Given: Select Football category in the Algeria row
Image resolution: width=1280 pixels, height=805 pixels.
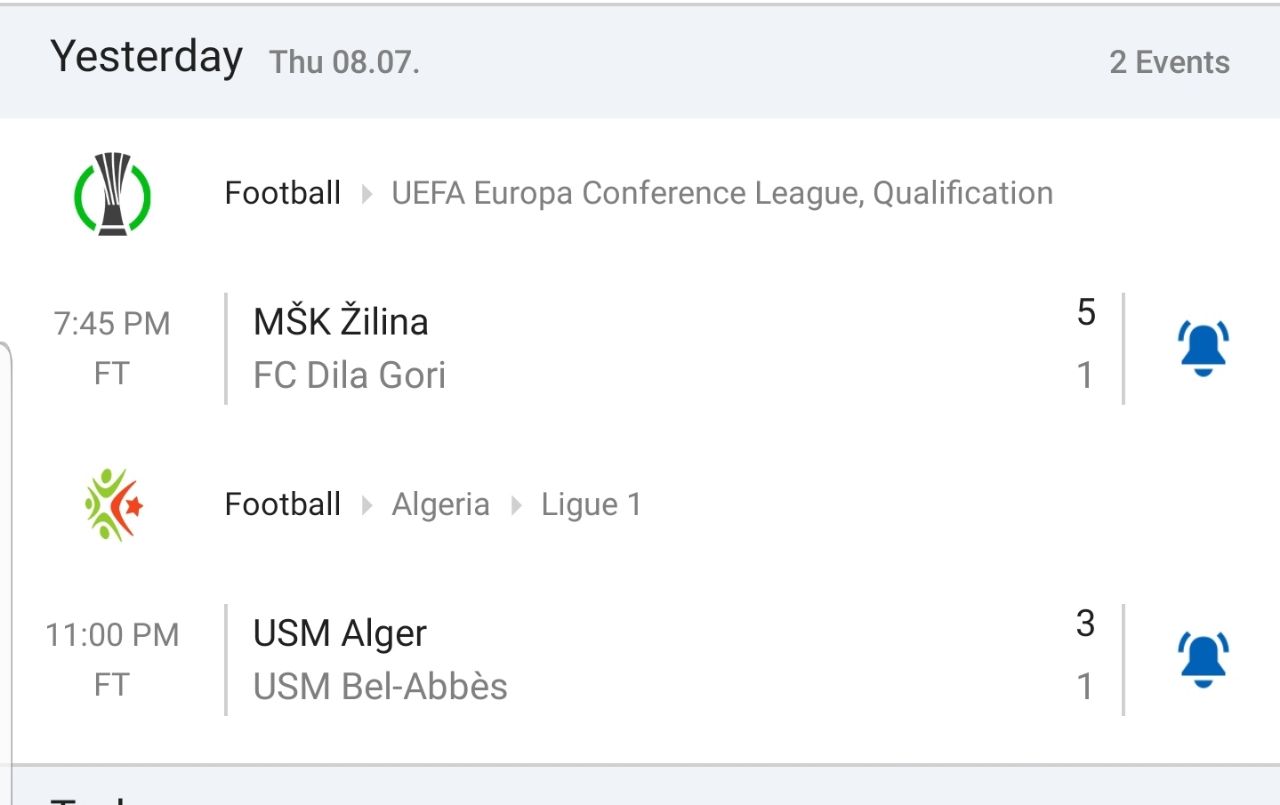Looking at the screenshot, I should tap(283, 504).
